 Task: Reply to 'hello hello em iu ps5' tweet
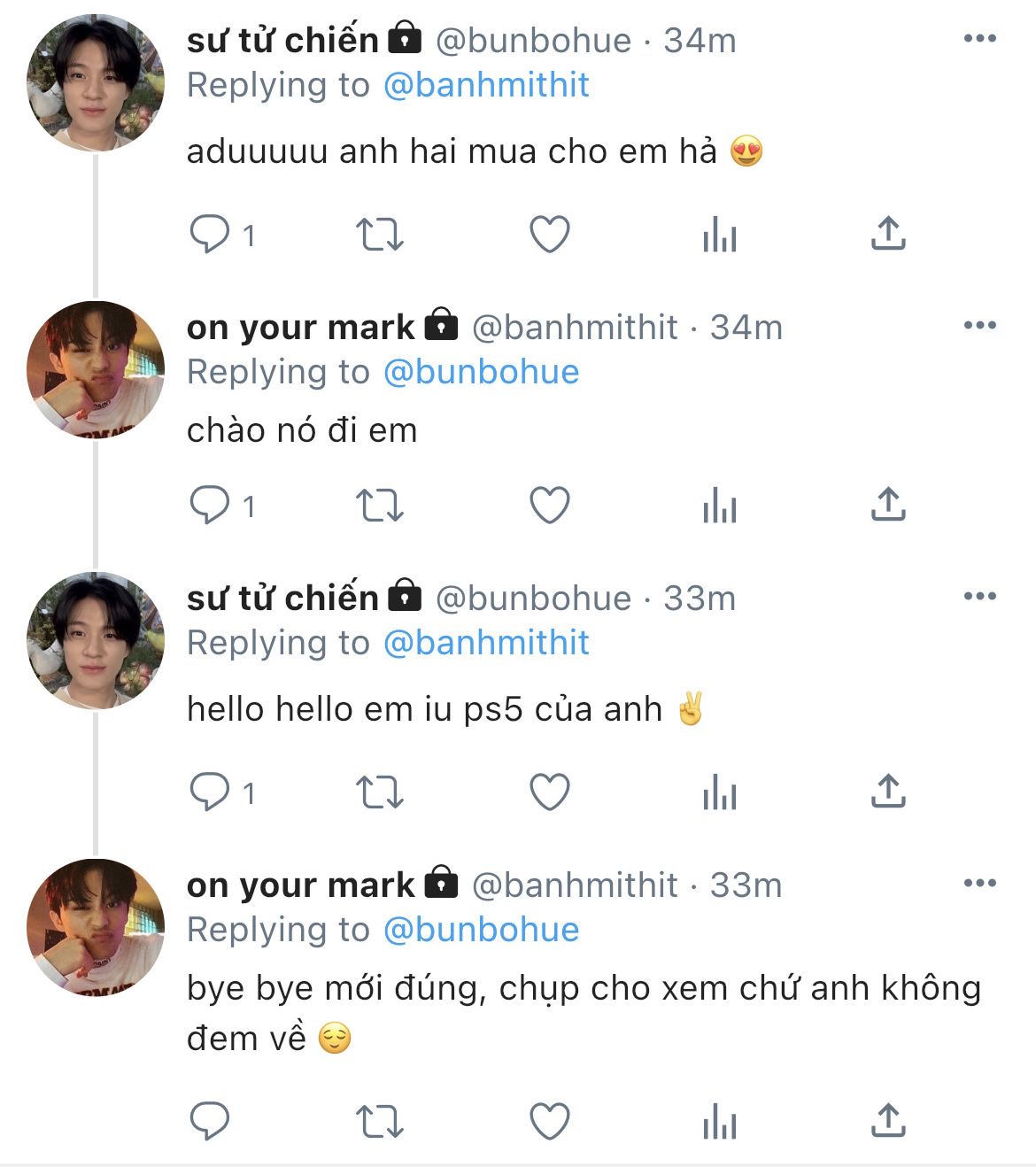click(210, 792)
